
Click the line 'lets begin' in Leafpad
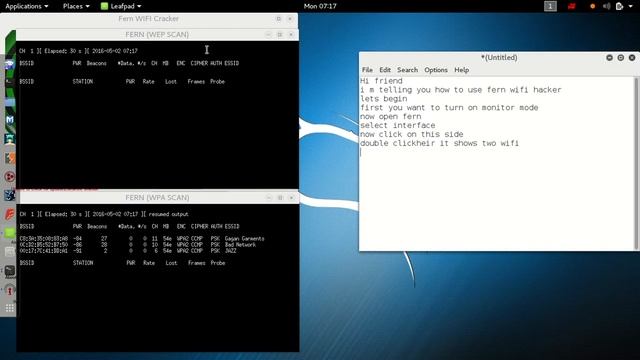[384, 99]
